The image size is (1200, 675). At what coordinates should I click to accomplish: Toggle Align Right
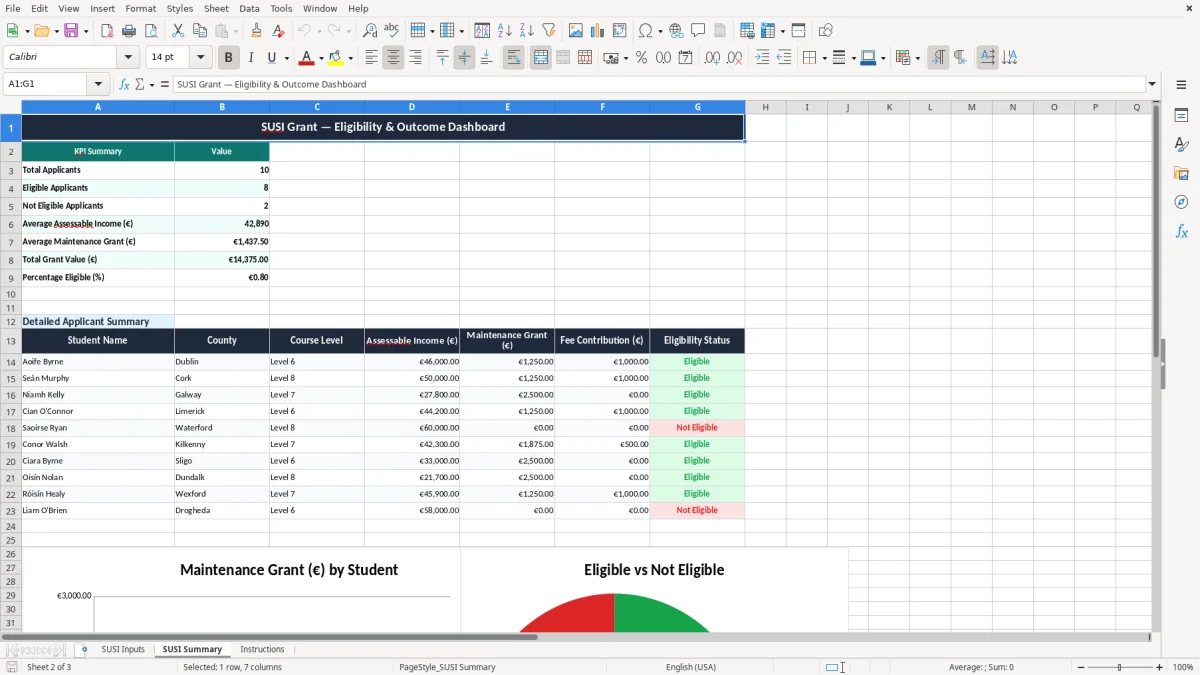point(415,58)
